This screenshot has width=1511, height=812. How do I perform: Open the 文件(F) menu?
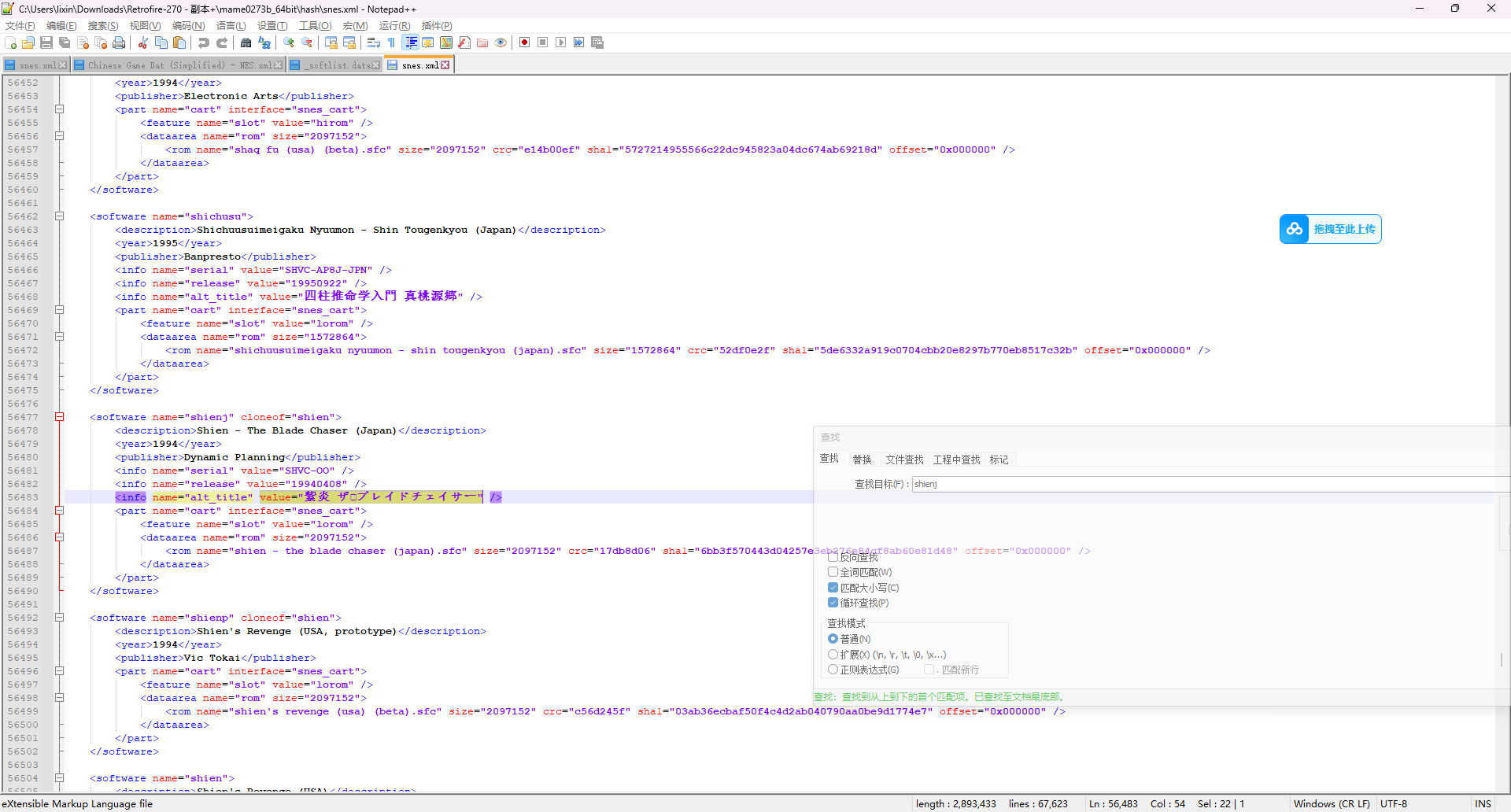(20, 26)
